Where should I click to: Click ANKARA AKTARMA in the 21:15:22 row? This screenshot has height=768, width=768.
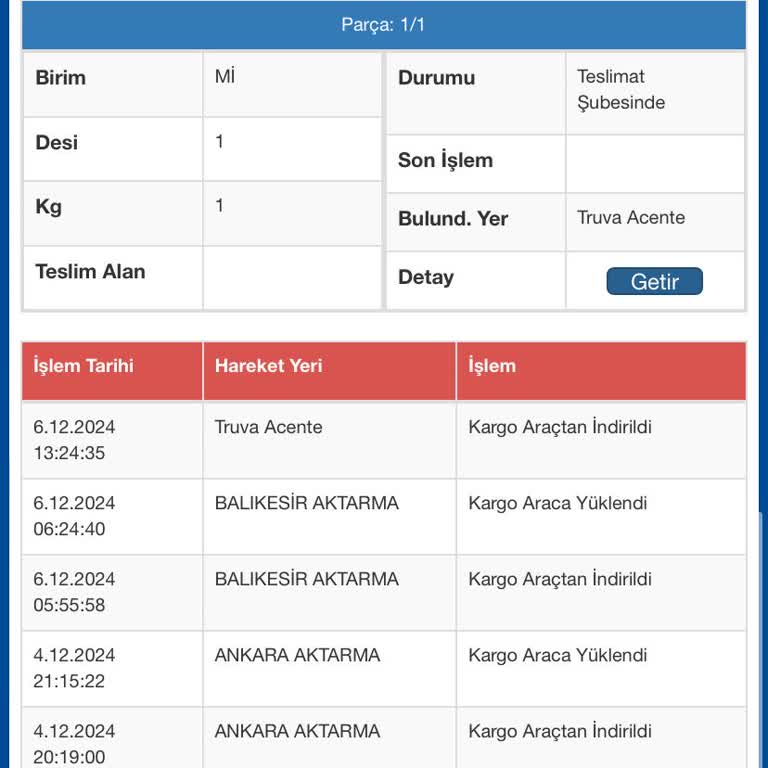(297, 655)
